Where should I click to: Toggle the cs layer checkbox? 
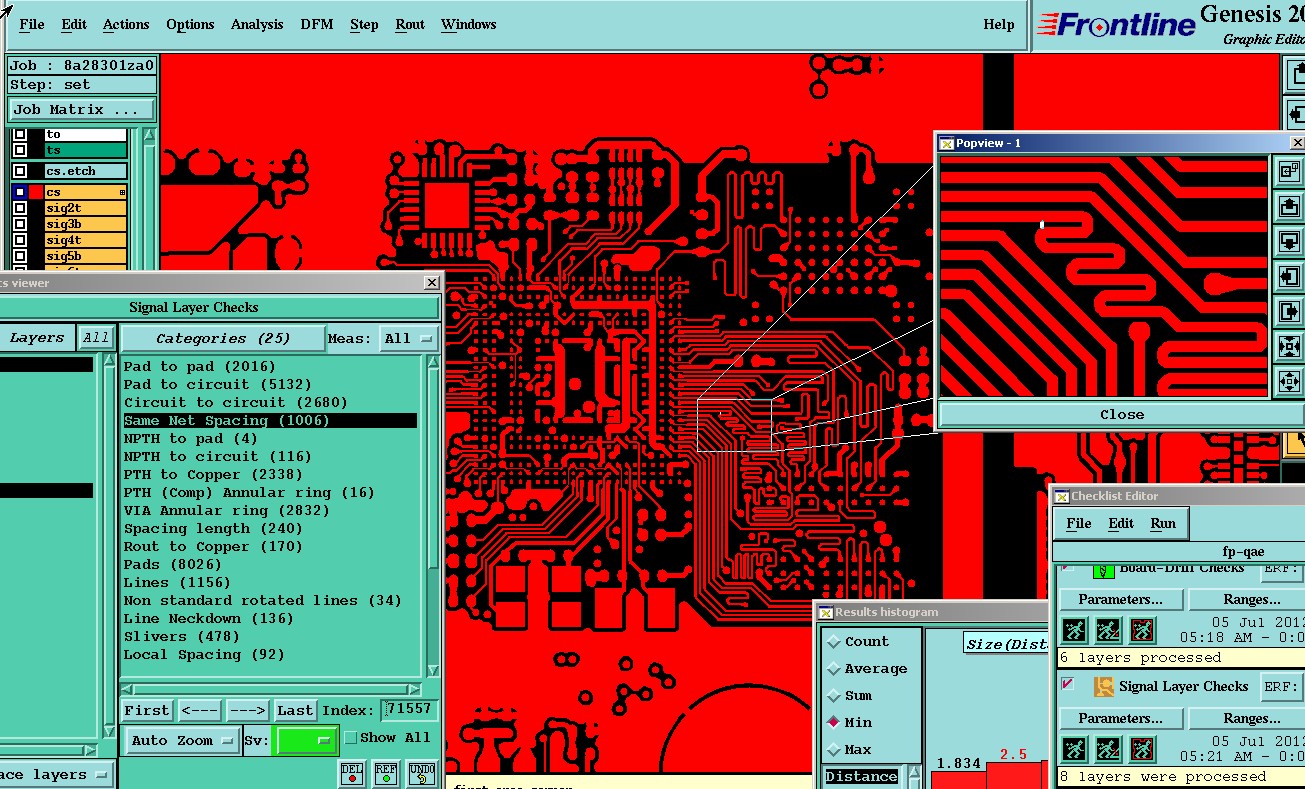20,192
